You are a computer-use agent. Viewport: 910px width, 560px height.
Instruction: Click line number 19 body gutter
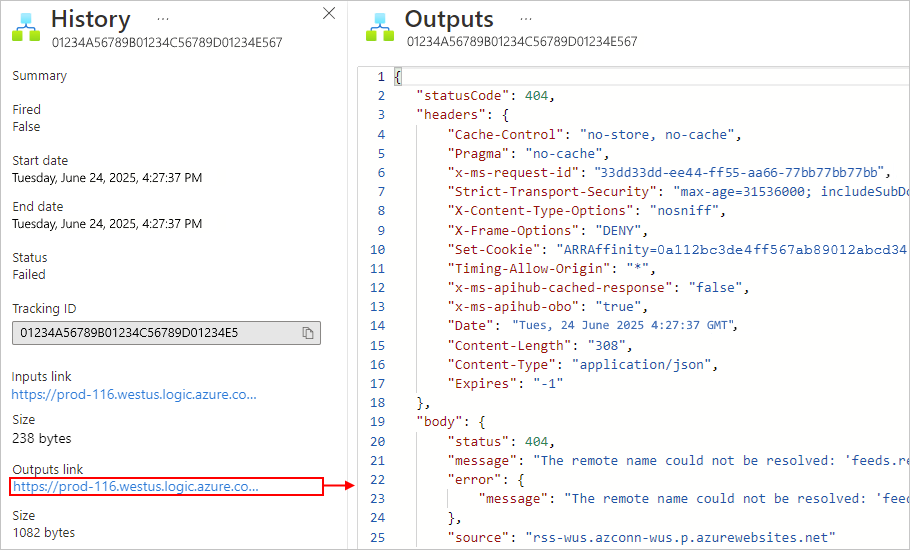click(378, 422)
